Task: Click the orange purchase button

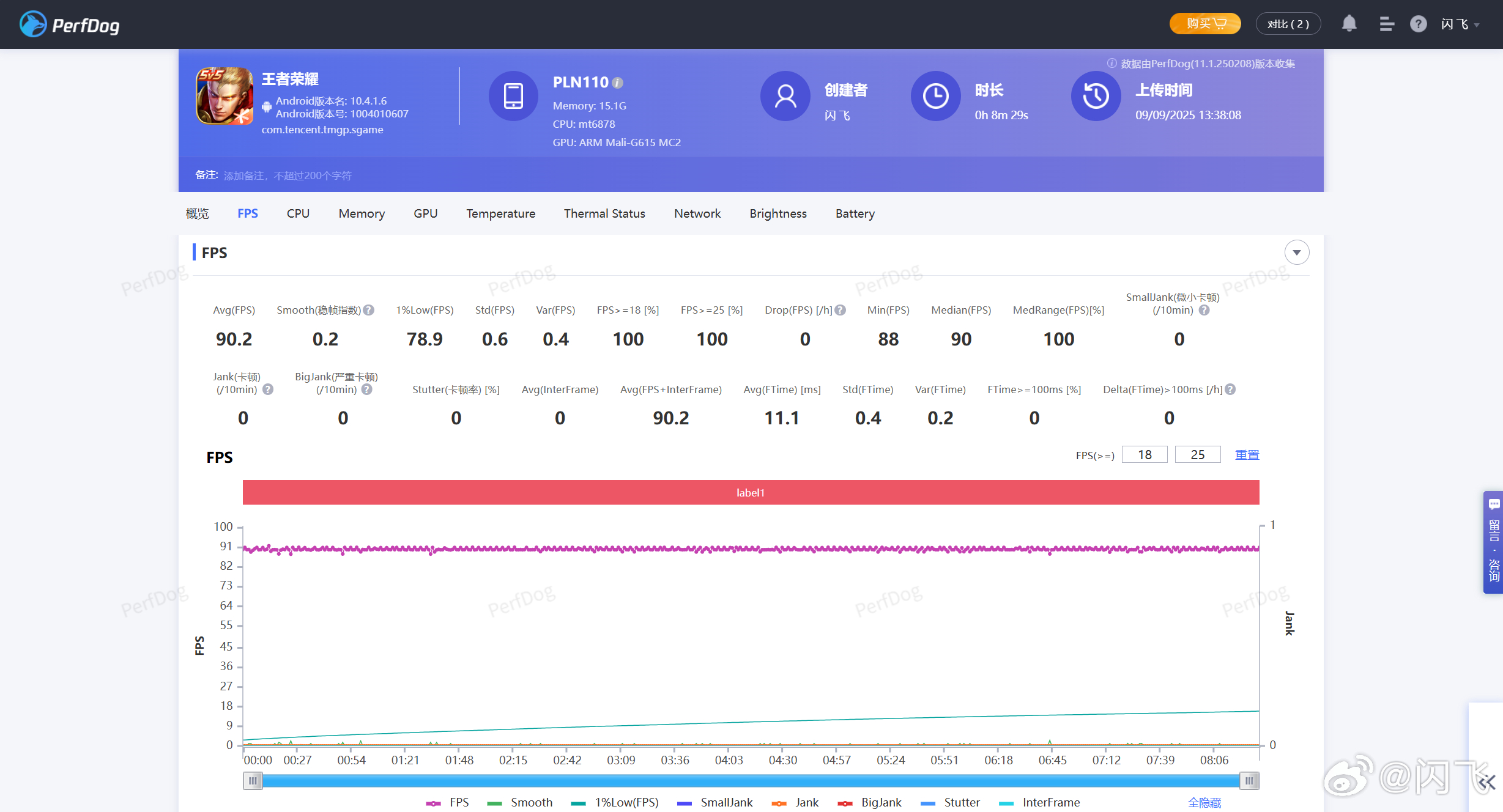Action: (x=1204, y=23)
